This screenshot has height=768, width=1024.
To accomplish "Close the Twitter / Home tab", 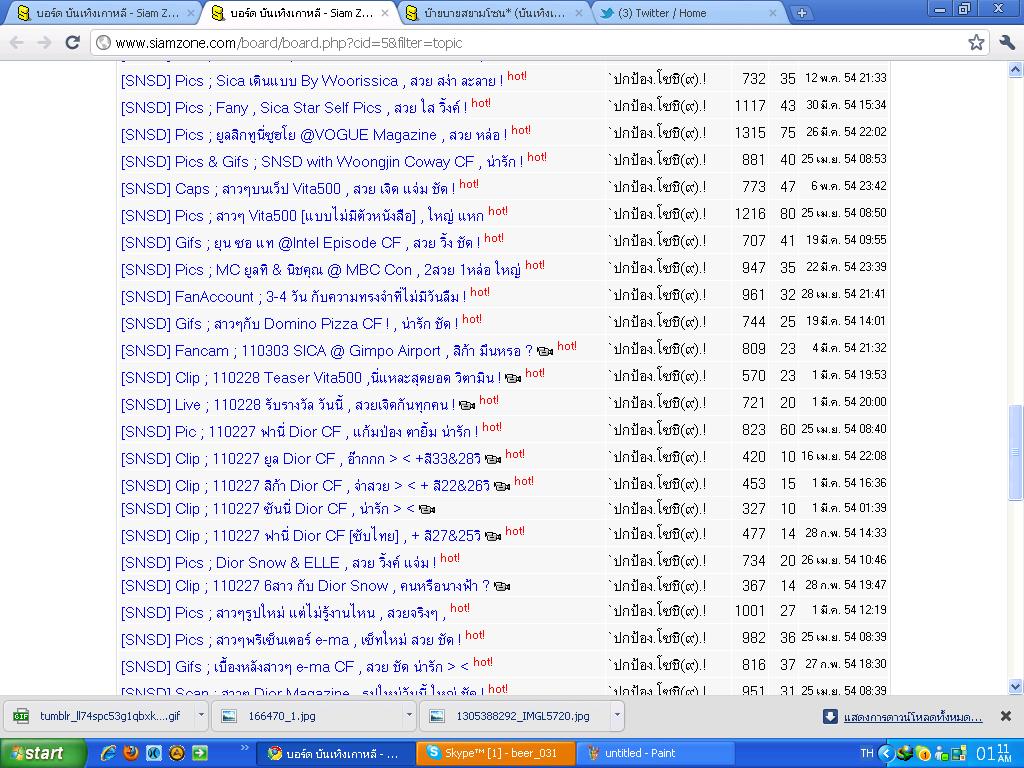I will pyautogui.click(x=773, y=13).
